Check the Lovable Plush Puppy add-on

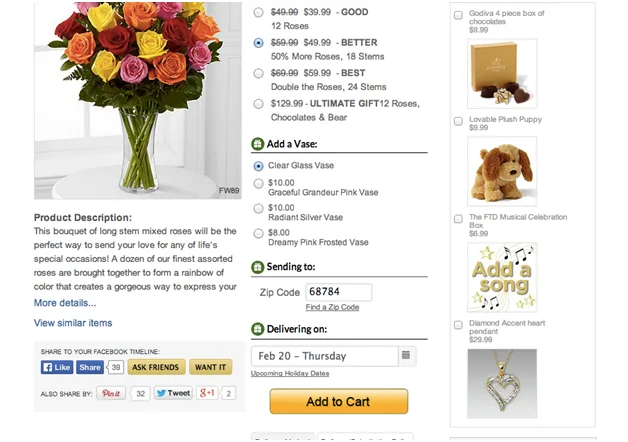tap(458, 120)
